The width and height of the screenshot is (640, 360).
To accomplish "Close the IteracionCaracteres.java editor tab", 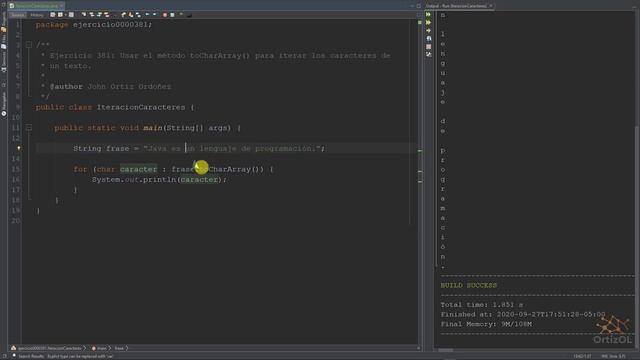I will pos(62,6).
